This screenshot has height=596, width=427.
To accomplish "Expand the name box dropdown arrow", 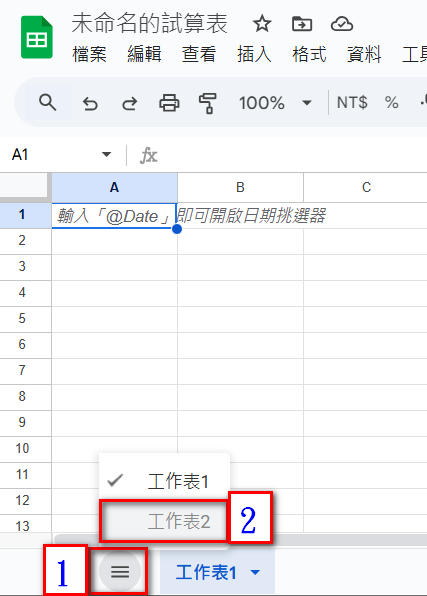I will click(106, 154).
